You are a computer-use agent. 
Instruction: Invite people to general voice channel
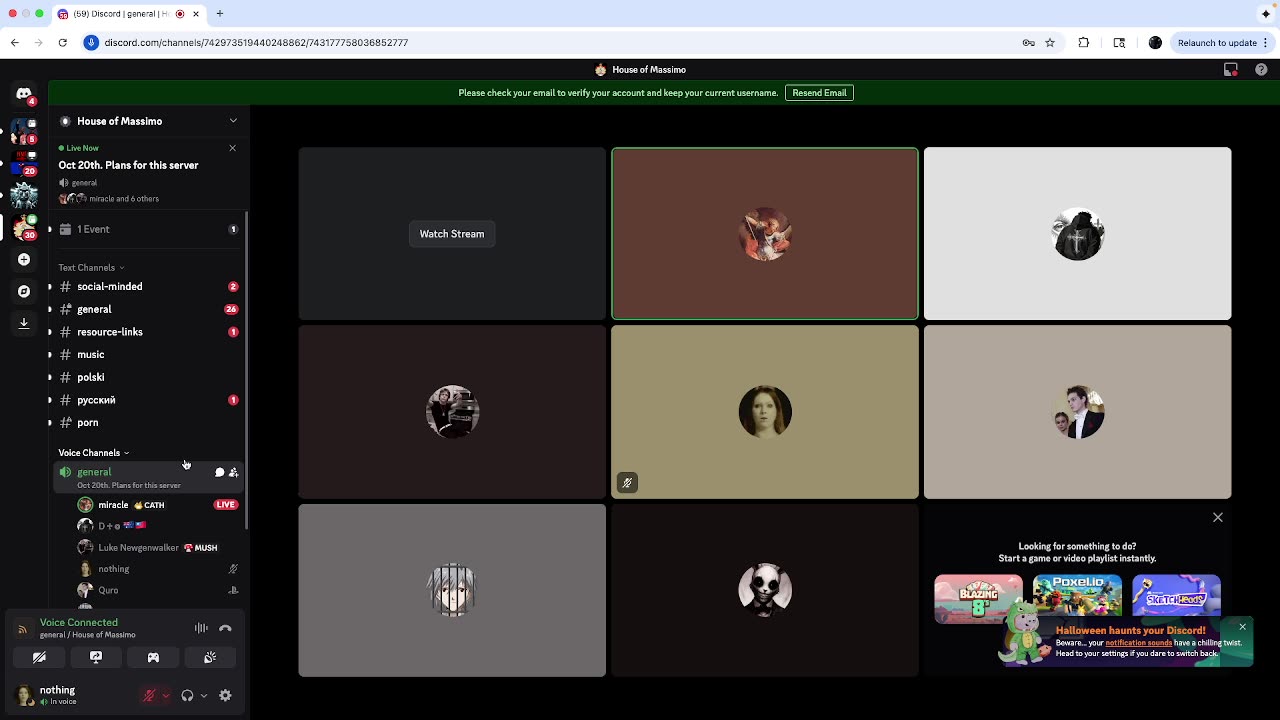click(x=234, y=472)
